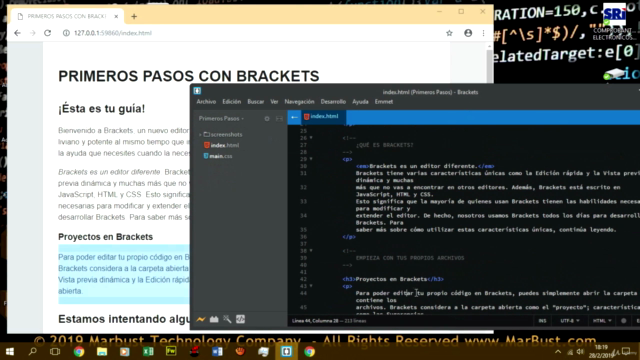The width and height of the screenshot is (640, 360).
Task: Open Task View in the taskbar
Action: click(x=55, y=351)
